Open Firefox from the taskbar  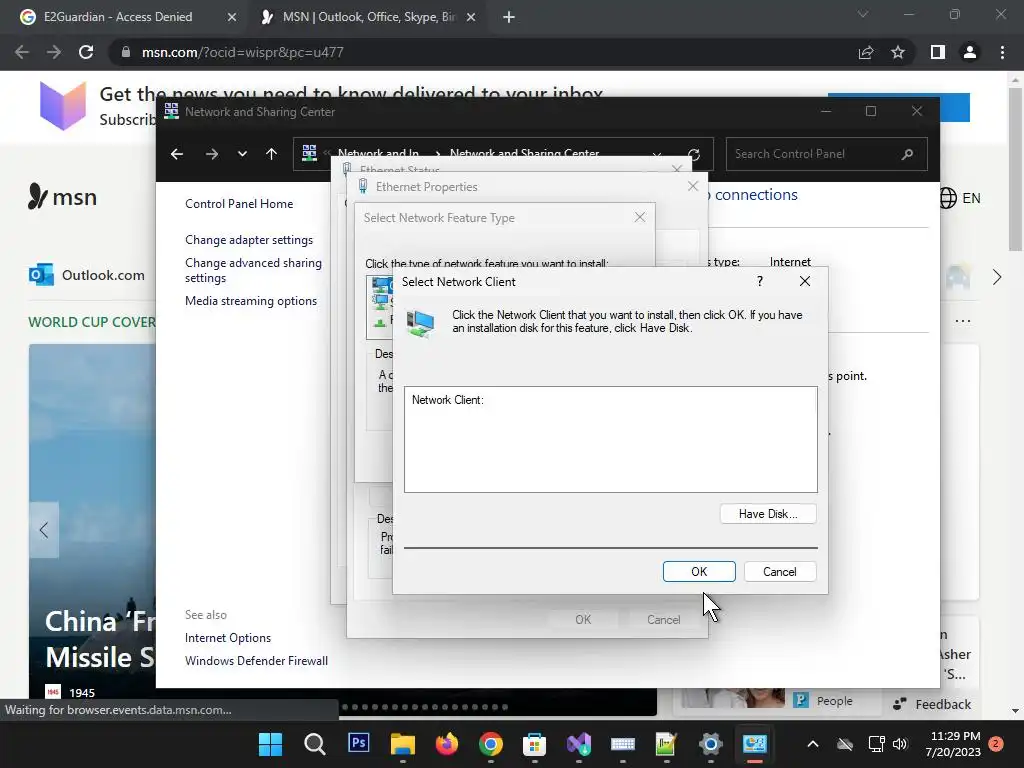[447, 744]
